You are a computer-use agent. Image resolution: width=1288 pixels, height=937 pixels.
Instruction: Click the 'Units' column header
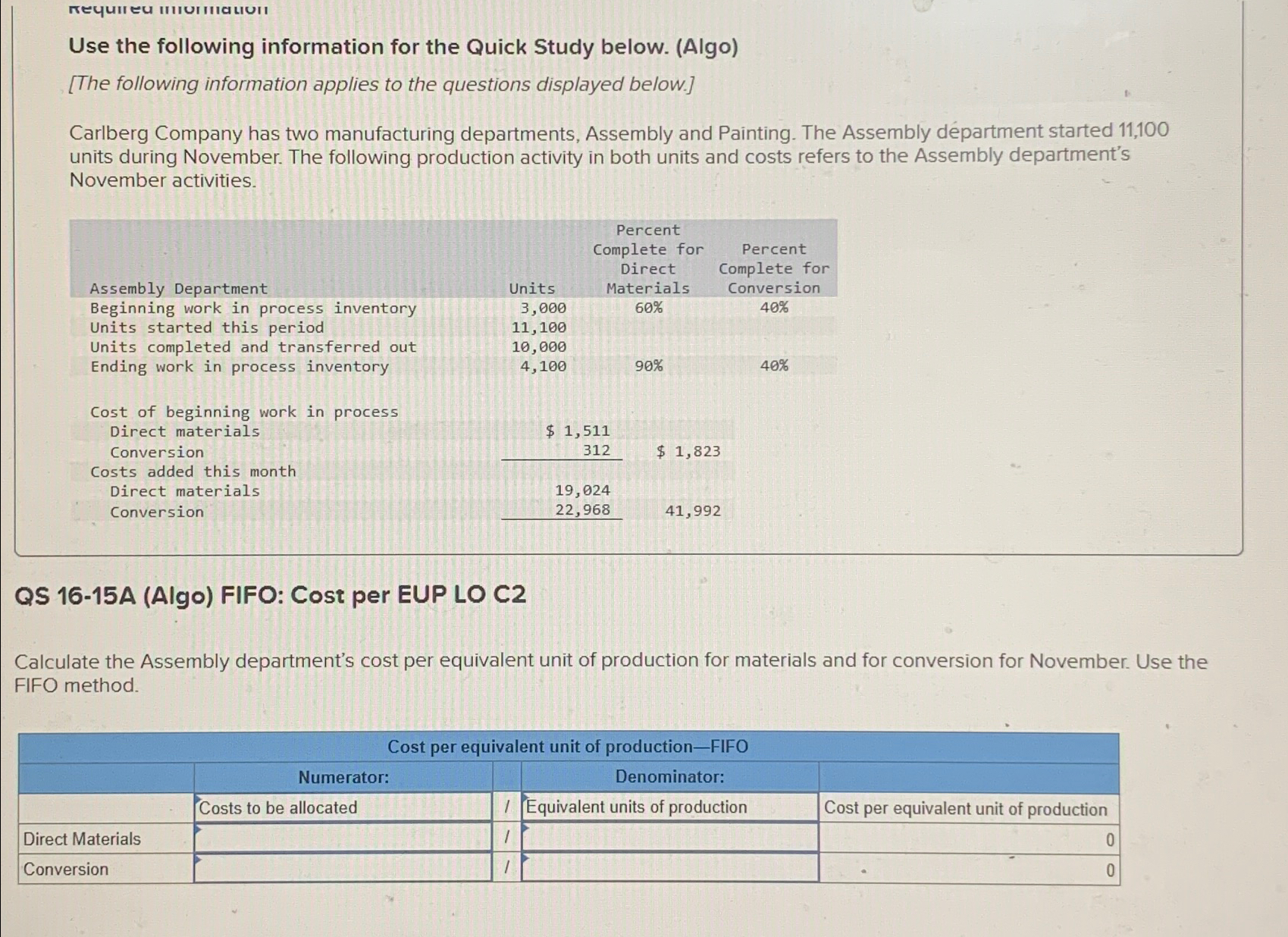coord(532,289)
